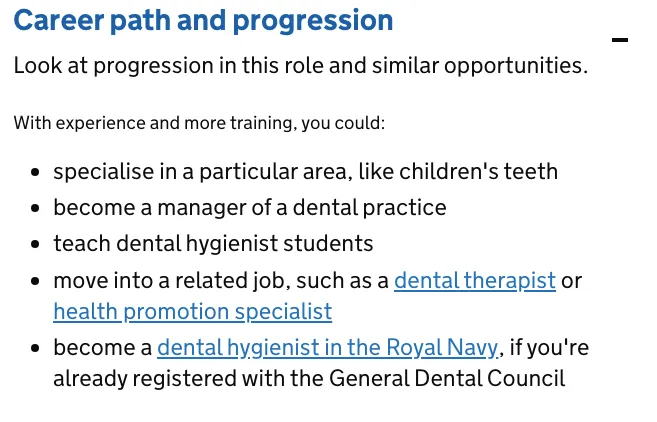The width and height of the screenshot is (657, 422).
Task: Toggle the Career path and progression heading
Action: (x=203, y=20)
